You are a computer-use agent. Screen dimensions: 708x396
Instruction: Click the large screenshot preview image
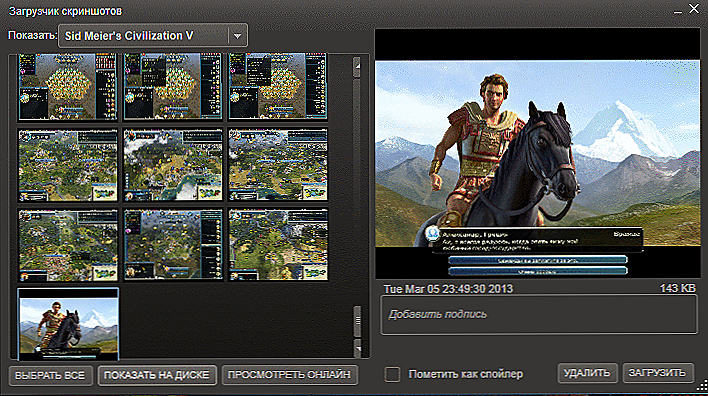537,154
